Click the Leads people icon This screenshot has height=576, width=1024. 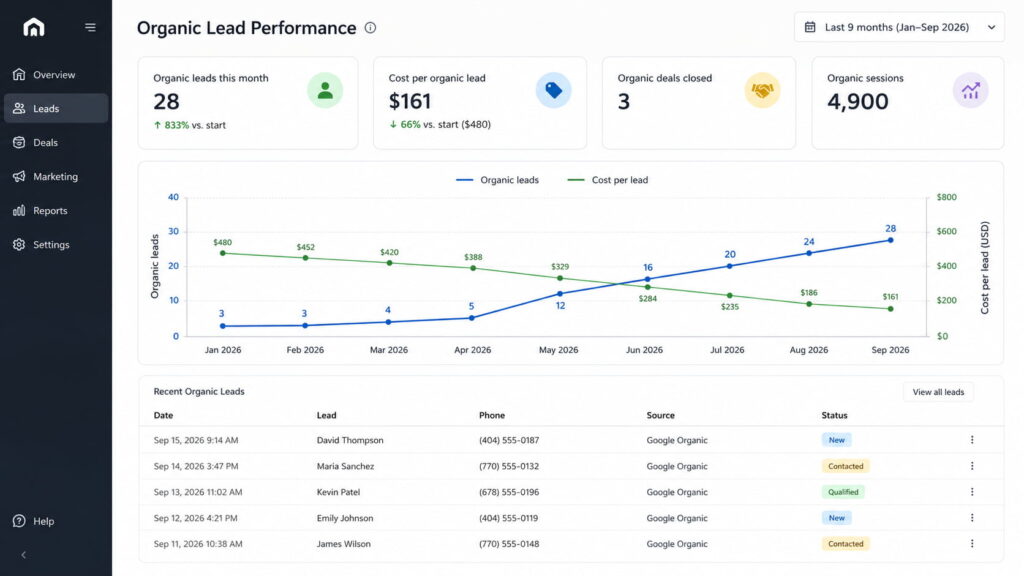[x=19, y=108]
